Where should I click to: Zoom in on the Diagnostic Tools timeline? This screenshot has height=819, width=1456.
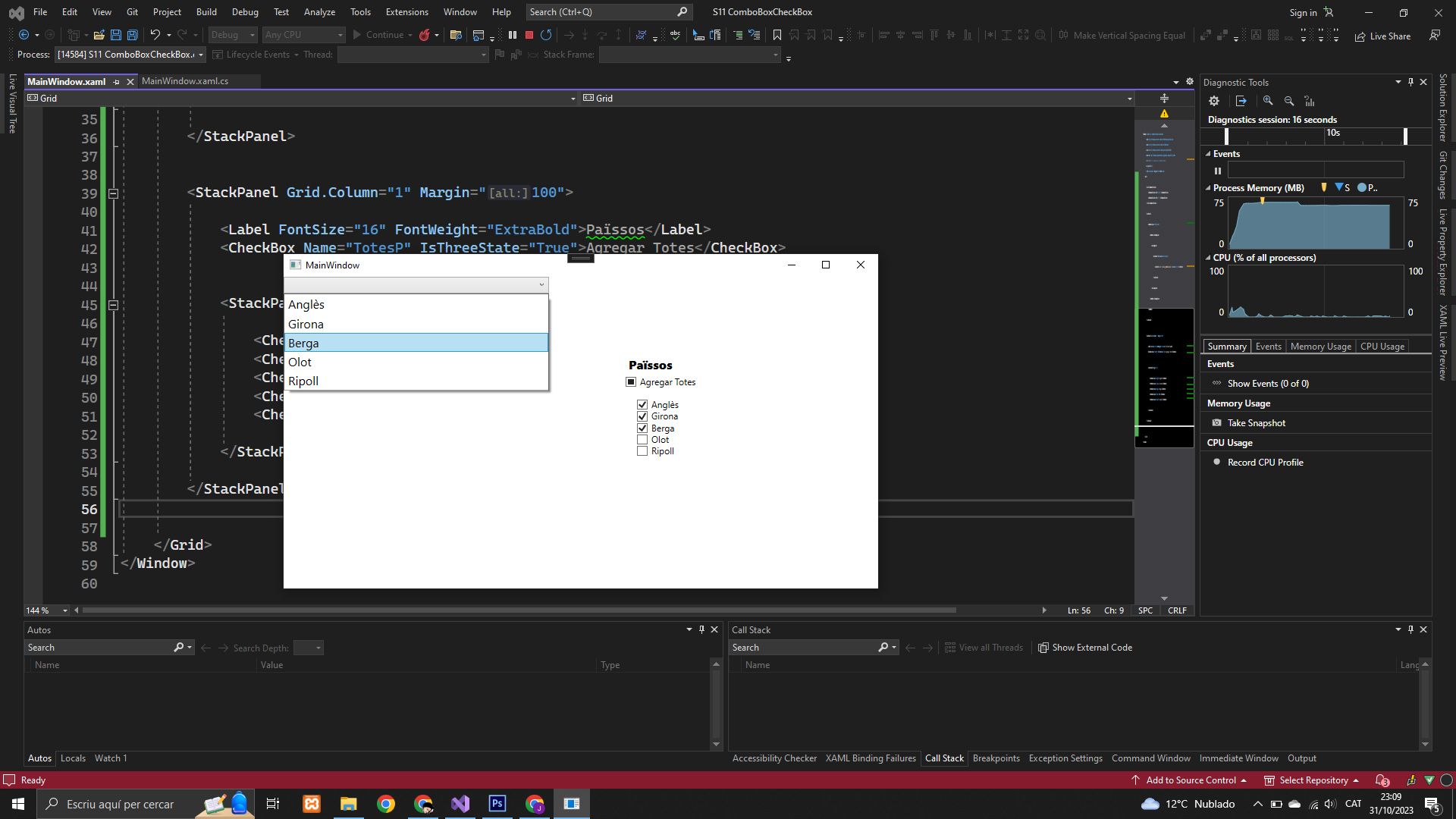point(1268,101)
